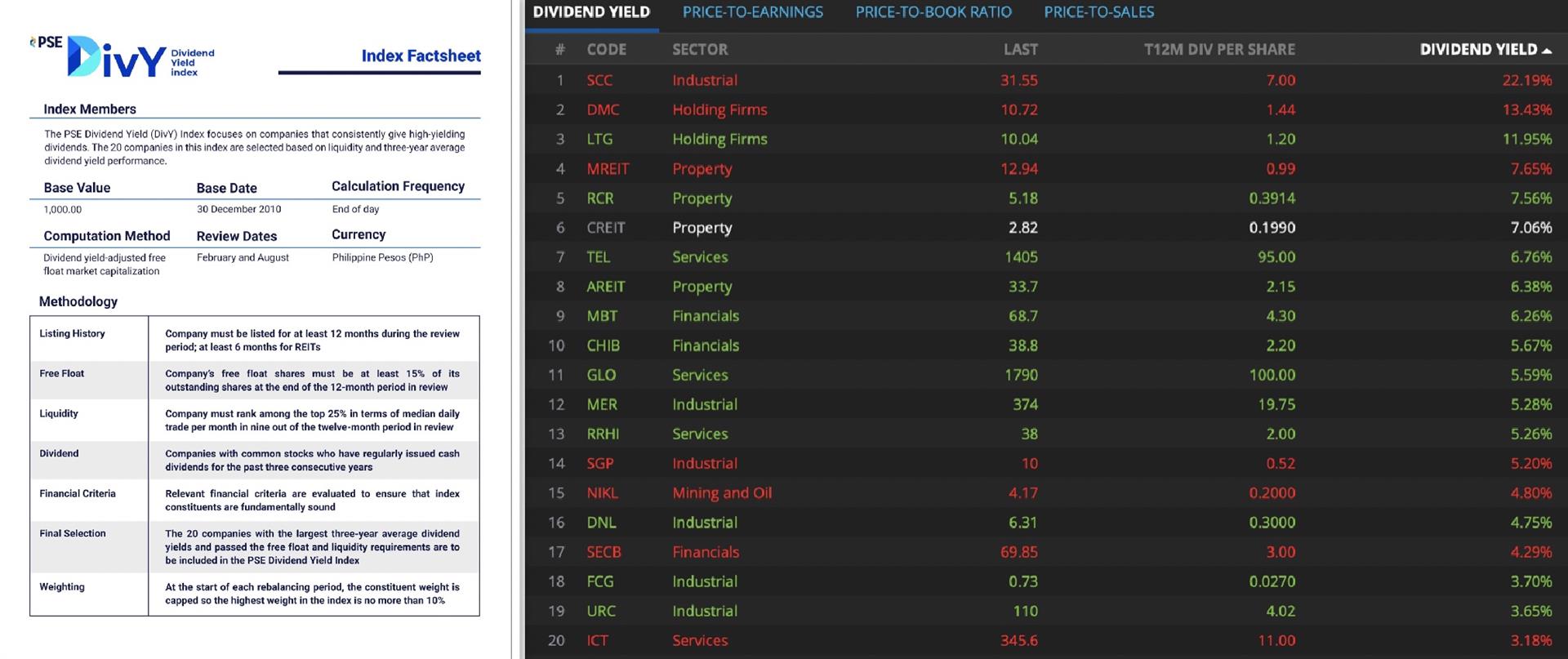The image size is (1568, 659).
Task: Click URC dividend per share 4.02
Action: coord(1281,611)
